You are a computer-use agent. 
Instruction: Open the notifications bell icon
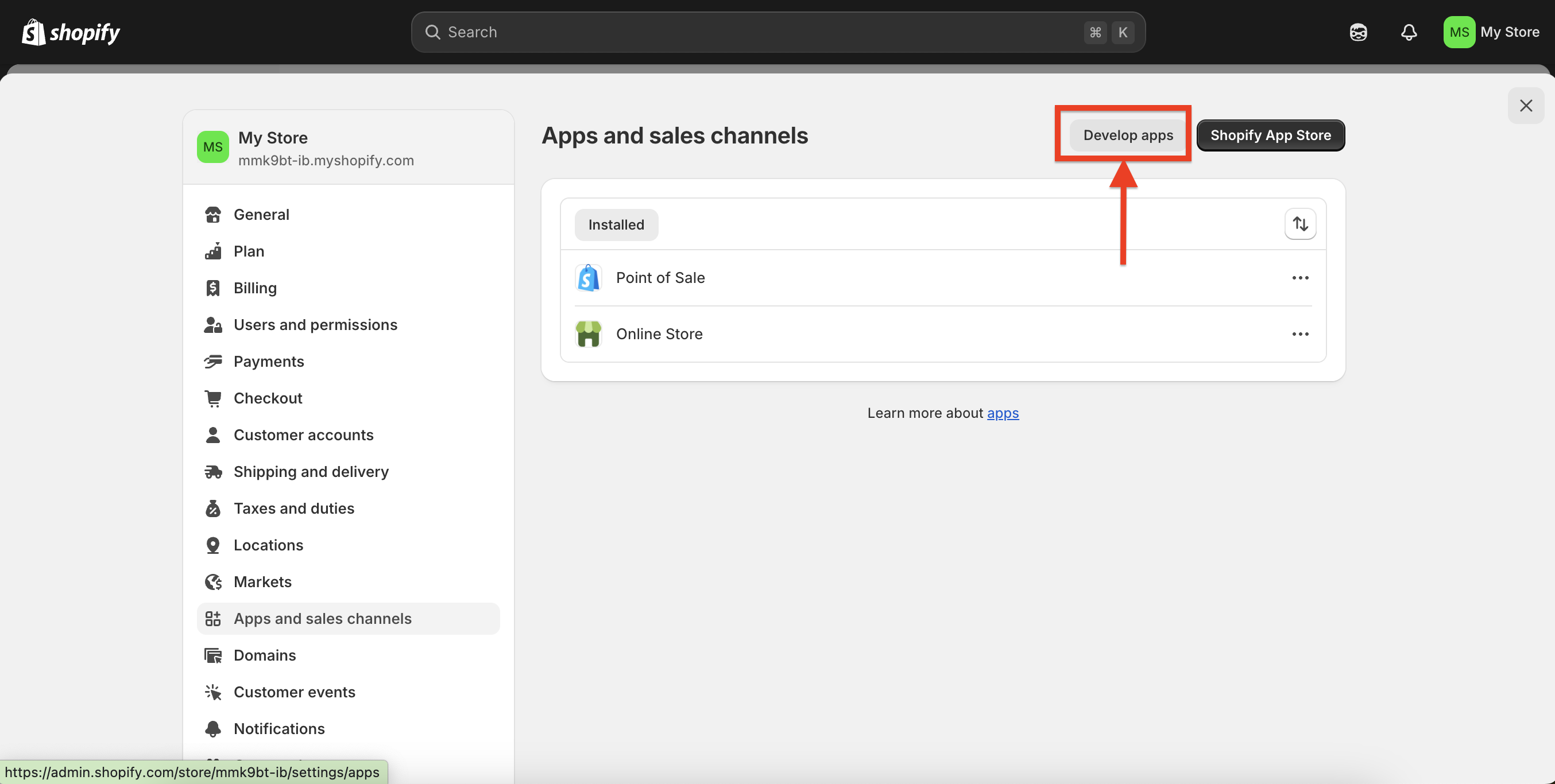(1409, 33)
